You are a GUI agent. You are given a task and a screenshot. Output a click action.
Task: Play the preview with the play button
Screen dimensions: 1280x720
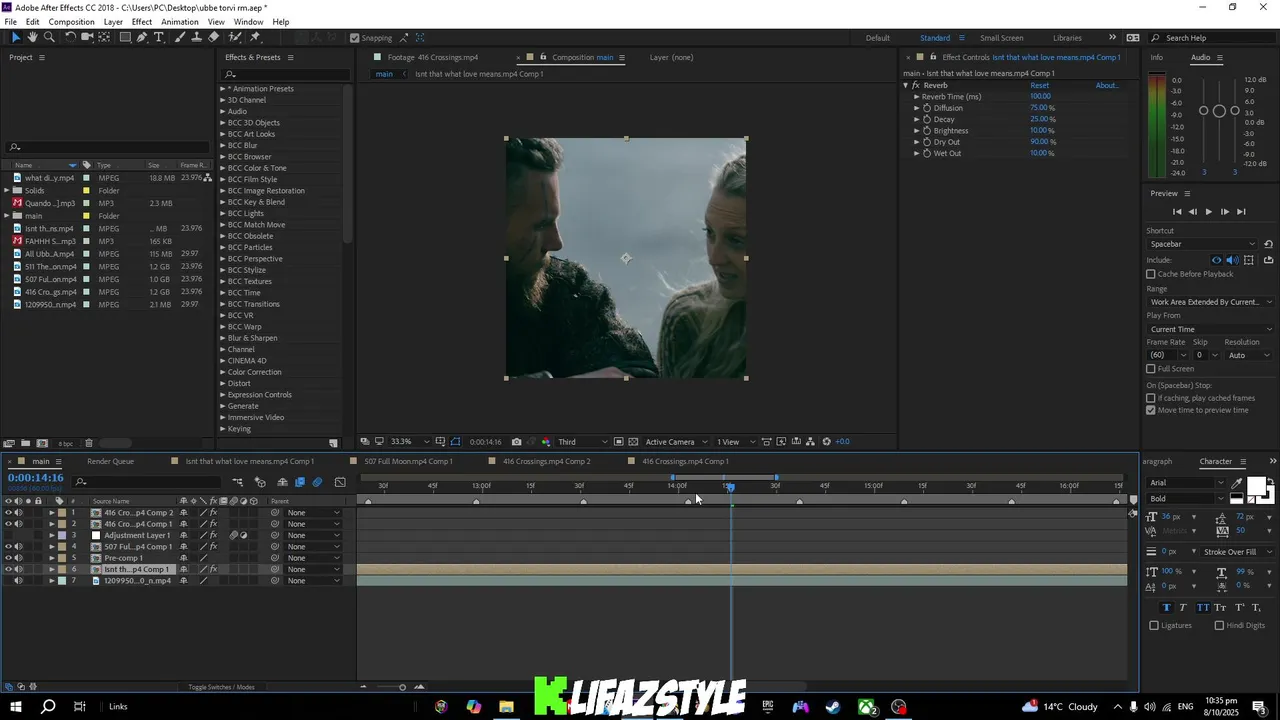[1208, 212]
